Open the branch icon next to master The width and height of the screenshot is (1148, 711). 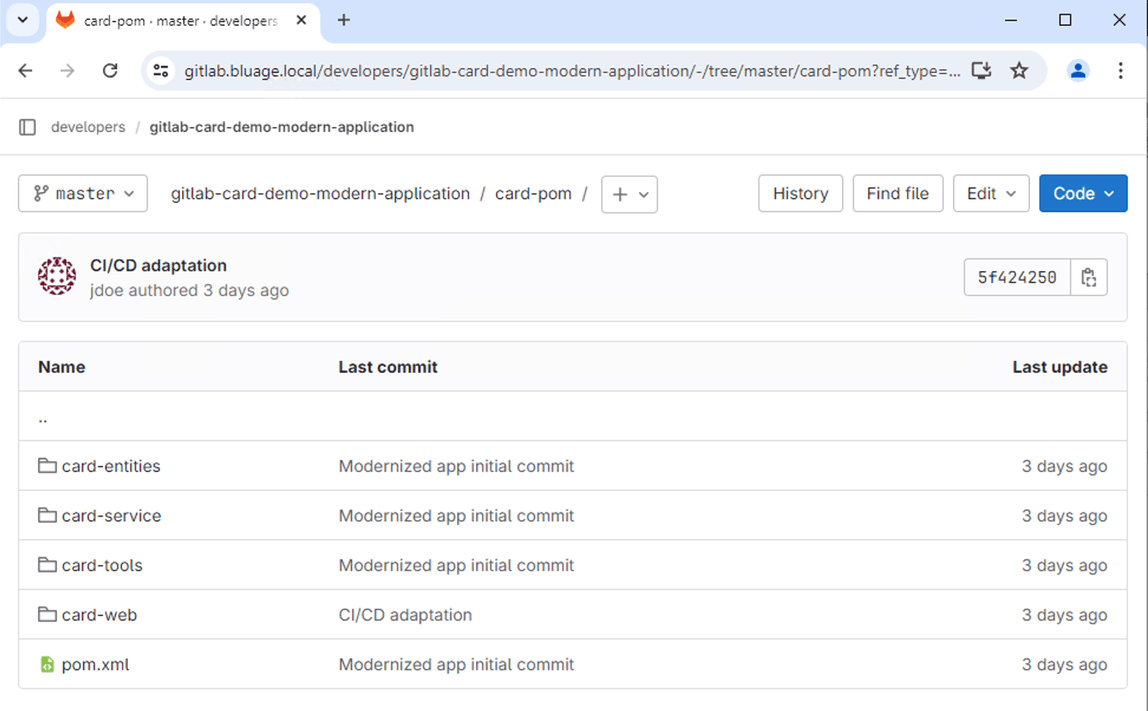point(39,193)
